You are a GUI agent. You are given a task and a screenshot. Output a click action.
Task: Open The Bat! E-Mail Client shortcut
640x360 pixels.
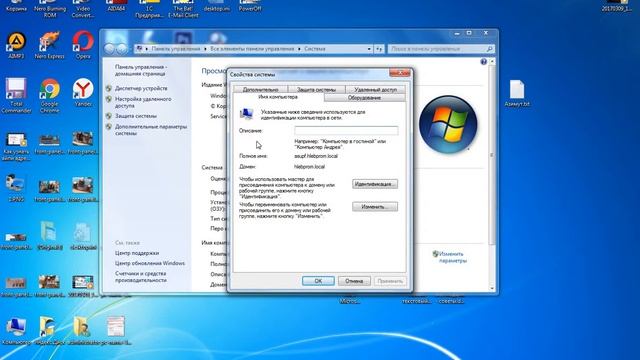183,8
